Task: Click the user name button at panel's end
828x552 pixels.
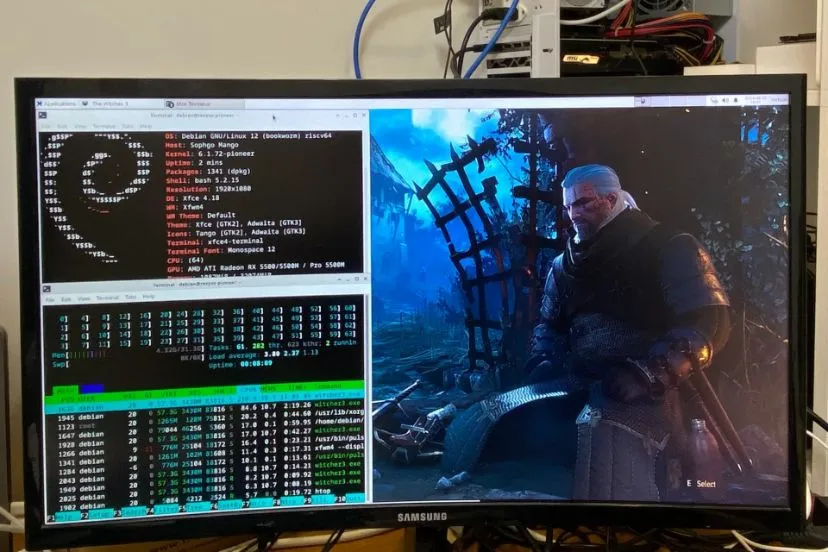Action: (x=779, y=99)
